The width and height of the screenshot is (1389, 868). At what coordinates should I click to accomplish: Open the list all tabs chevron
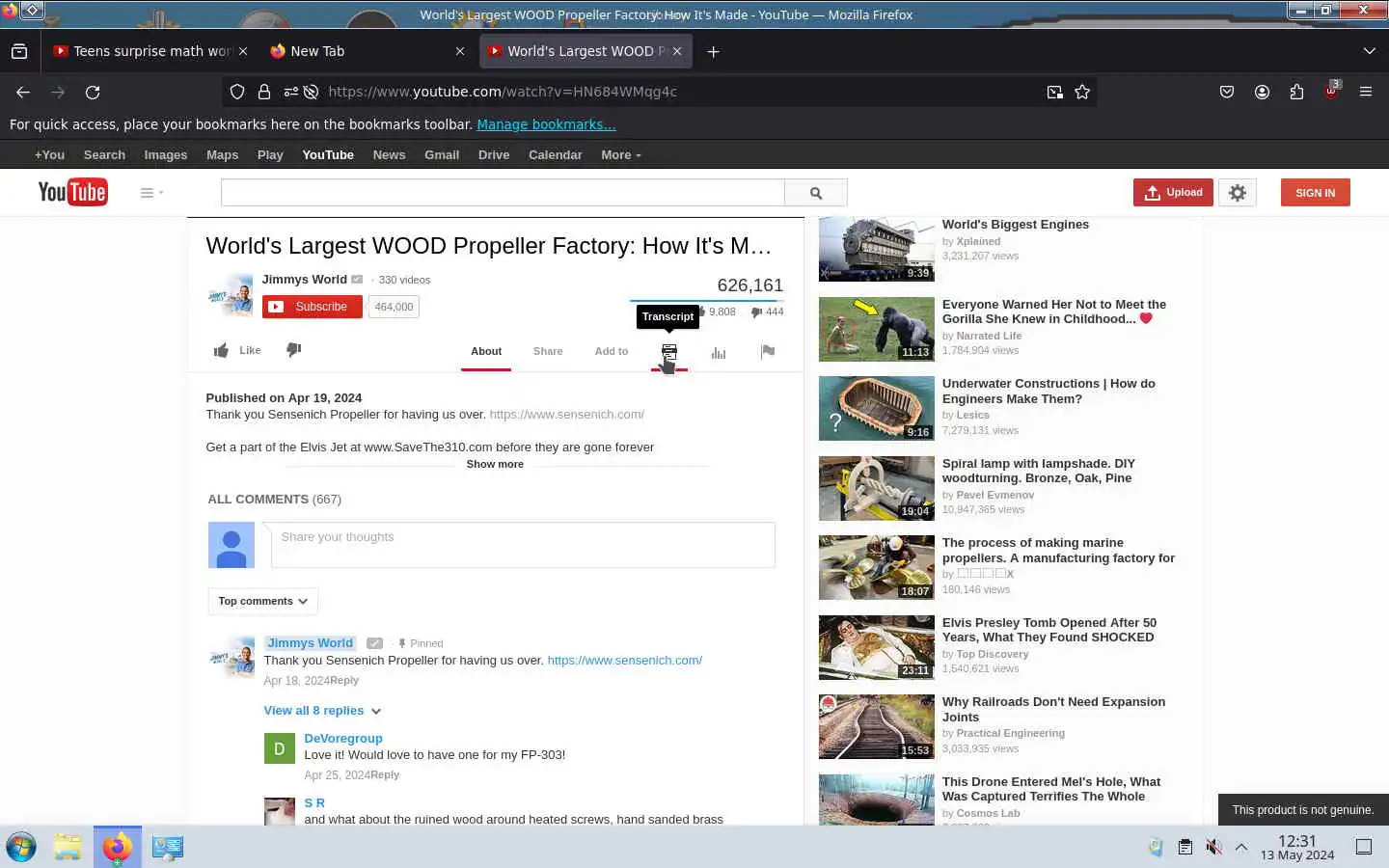coord(1369,51)
